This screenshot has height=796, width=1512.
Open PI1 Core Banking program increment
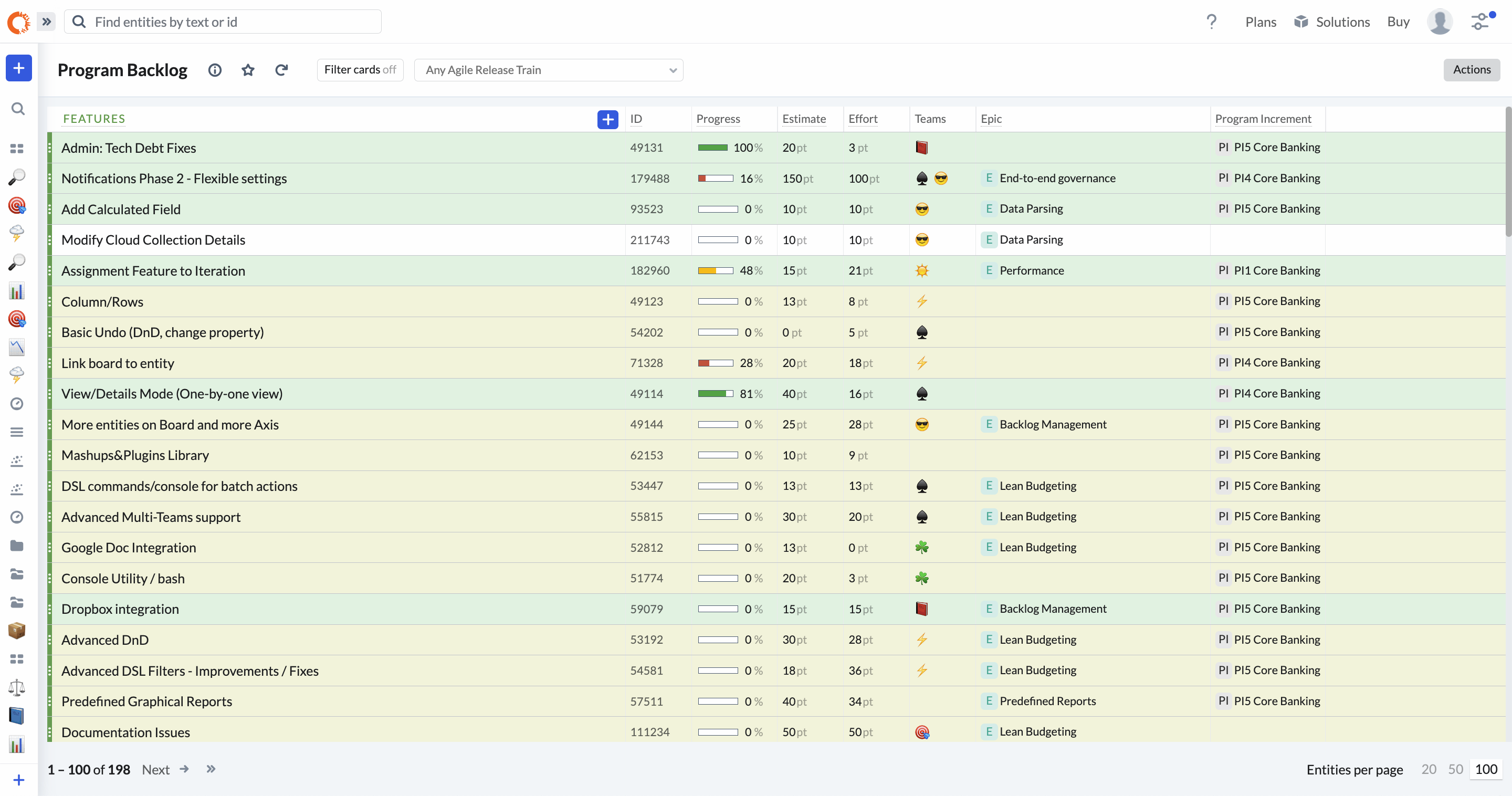[x=1277, y=270]
